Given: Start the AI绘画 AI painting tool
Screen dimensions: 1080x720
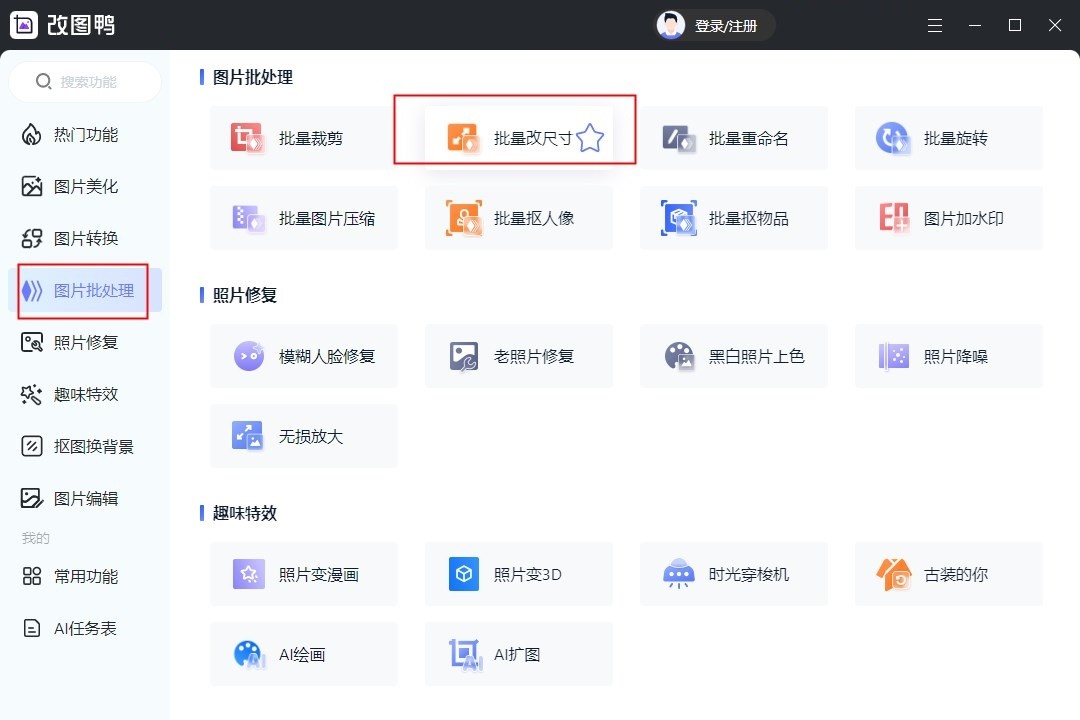Looking at the screenshot, I should [304, 653].
